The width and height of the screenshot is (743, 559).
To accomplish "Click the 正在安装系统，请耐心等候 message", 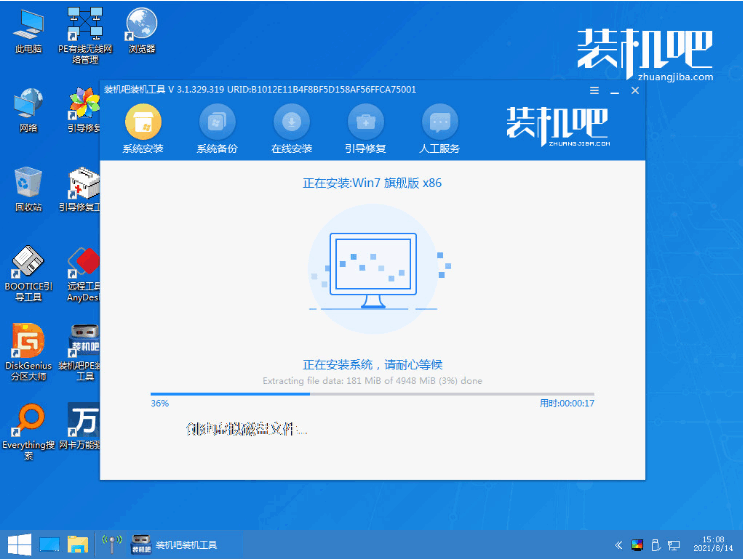I will tap(372, 364).
